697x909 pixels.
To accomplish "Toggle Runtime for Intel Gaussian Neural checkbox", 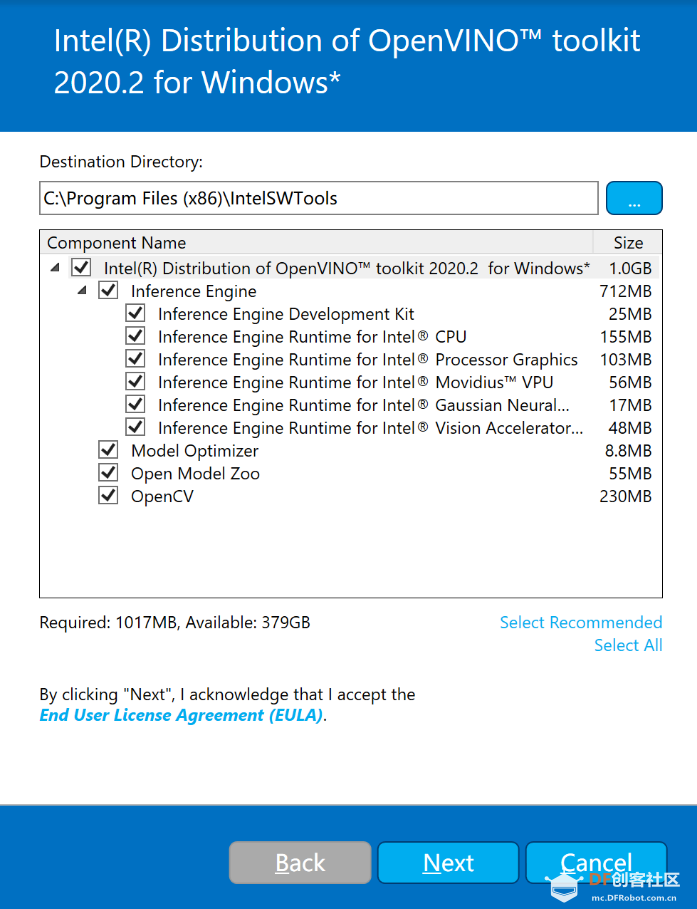I will (x=135, y=404).
